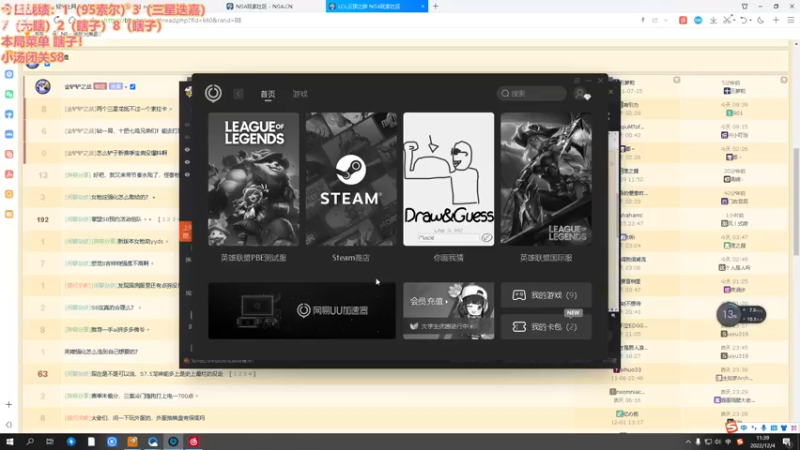Click the blue round extension icon in toolbar
The width and height of the screenshot is (800, 450).
point(698,20)
